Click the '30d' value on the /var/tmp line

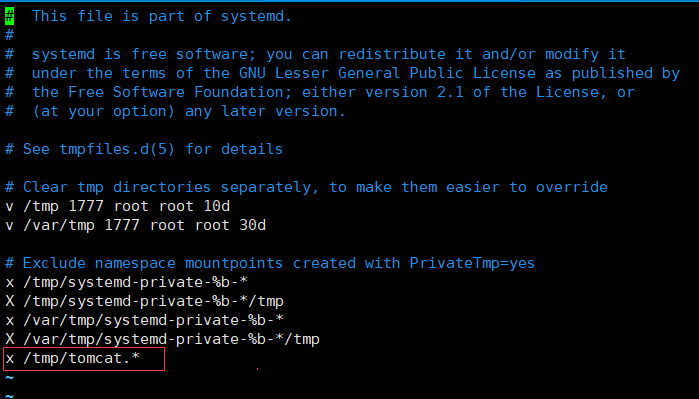[x=252, y=225]
